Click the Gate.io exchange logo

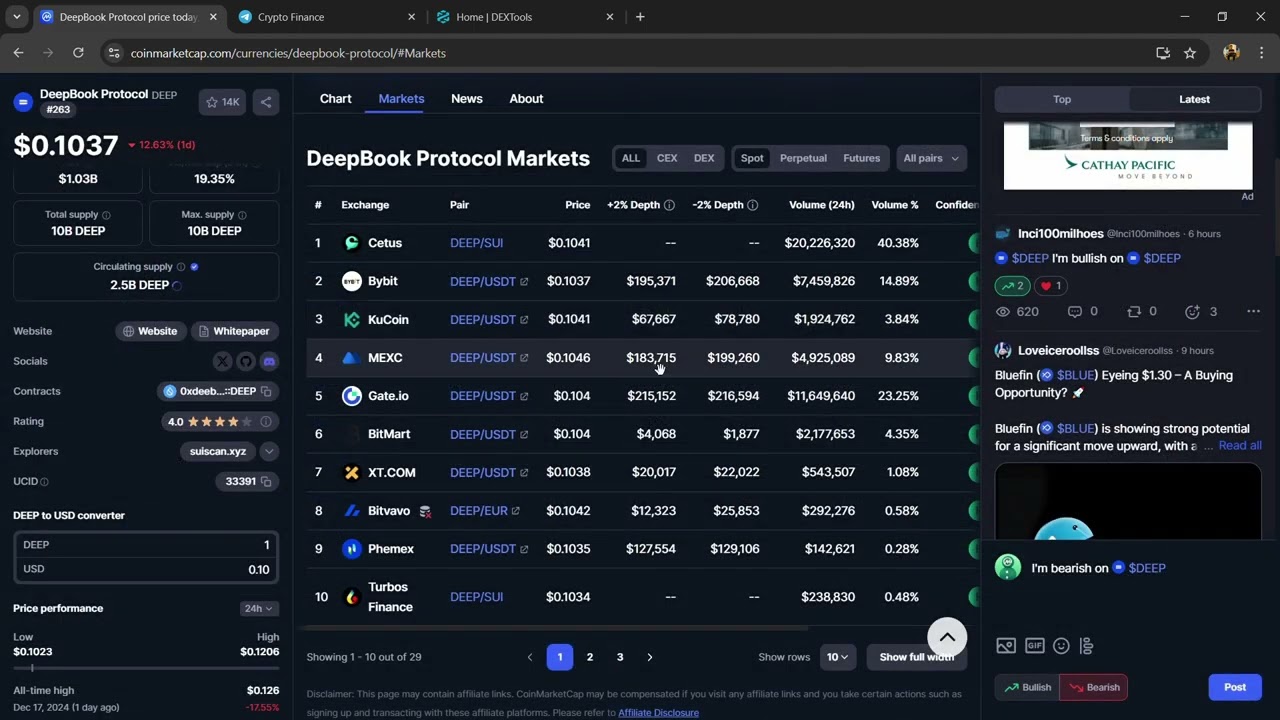pos(351,396)
